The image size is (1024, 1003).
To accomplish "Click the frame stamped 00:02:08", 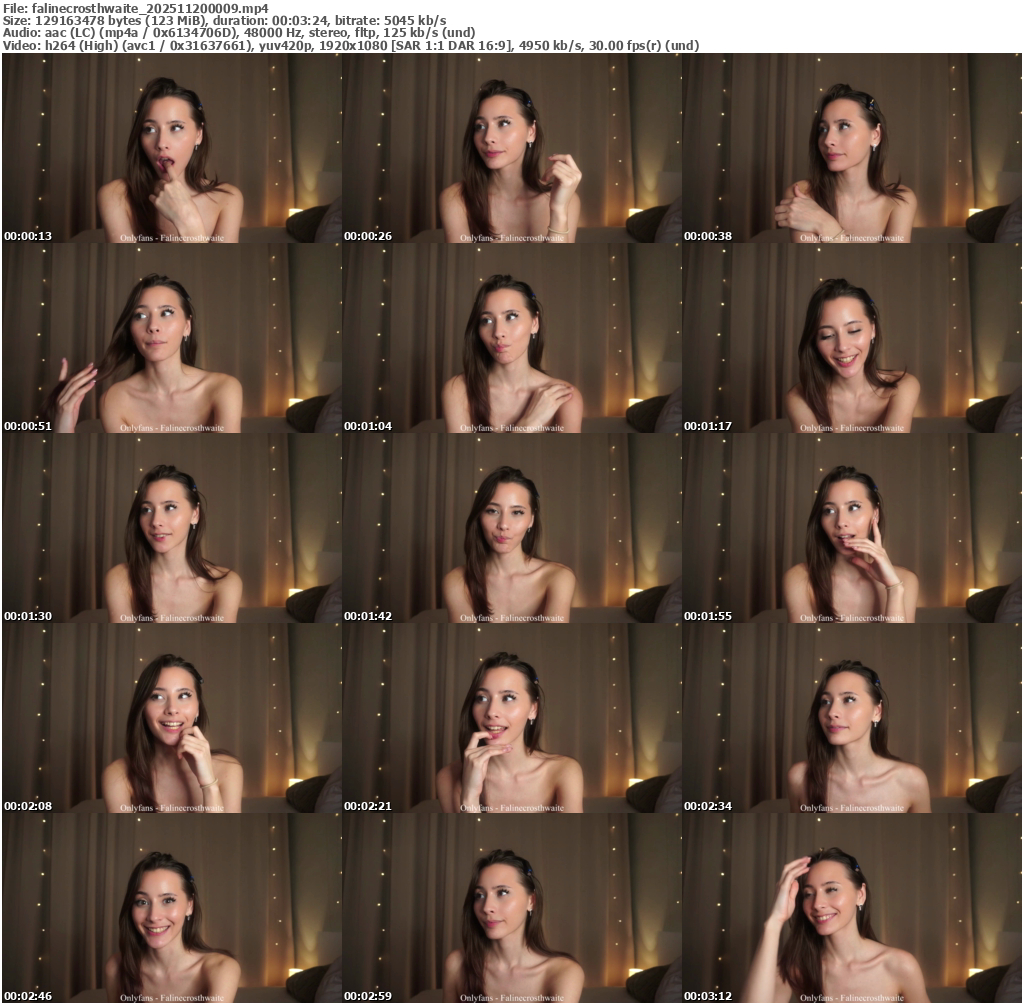I will [x=172, y=718].
